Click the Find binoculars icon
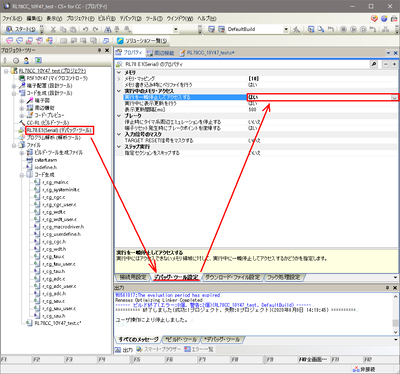Screen dimensions: 400x374 click(107, 30)
